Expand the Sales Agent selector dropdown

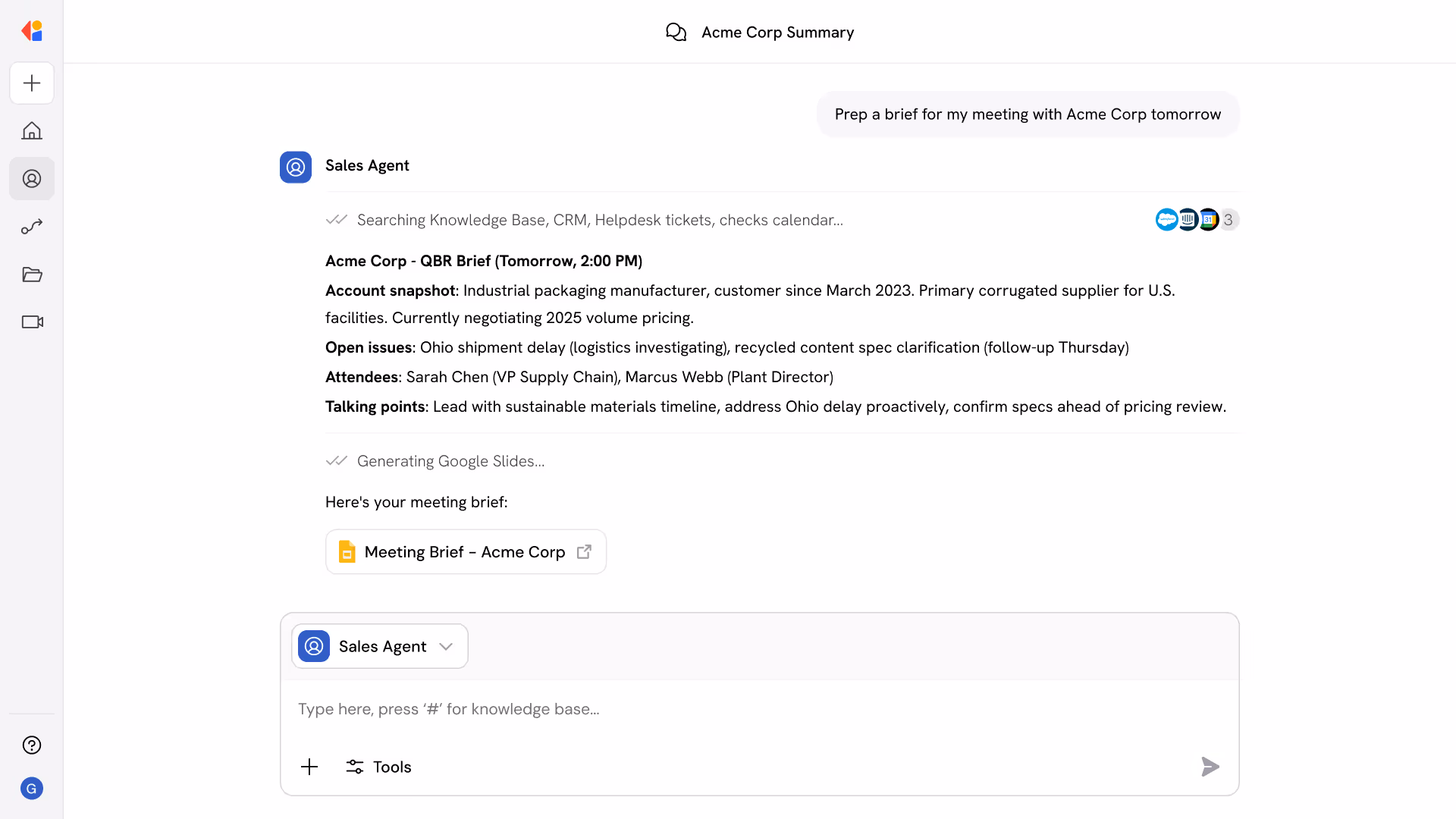coord(446,646)
